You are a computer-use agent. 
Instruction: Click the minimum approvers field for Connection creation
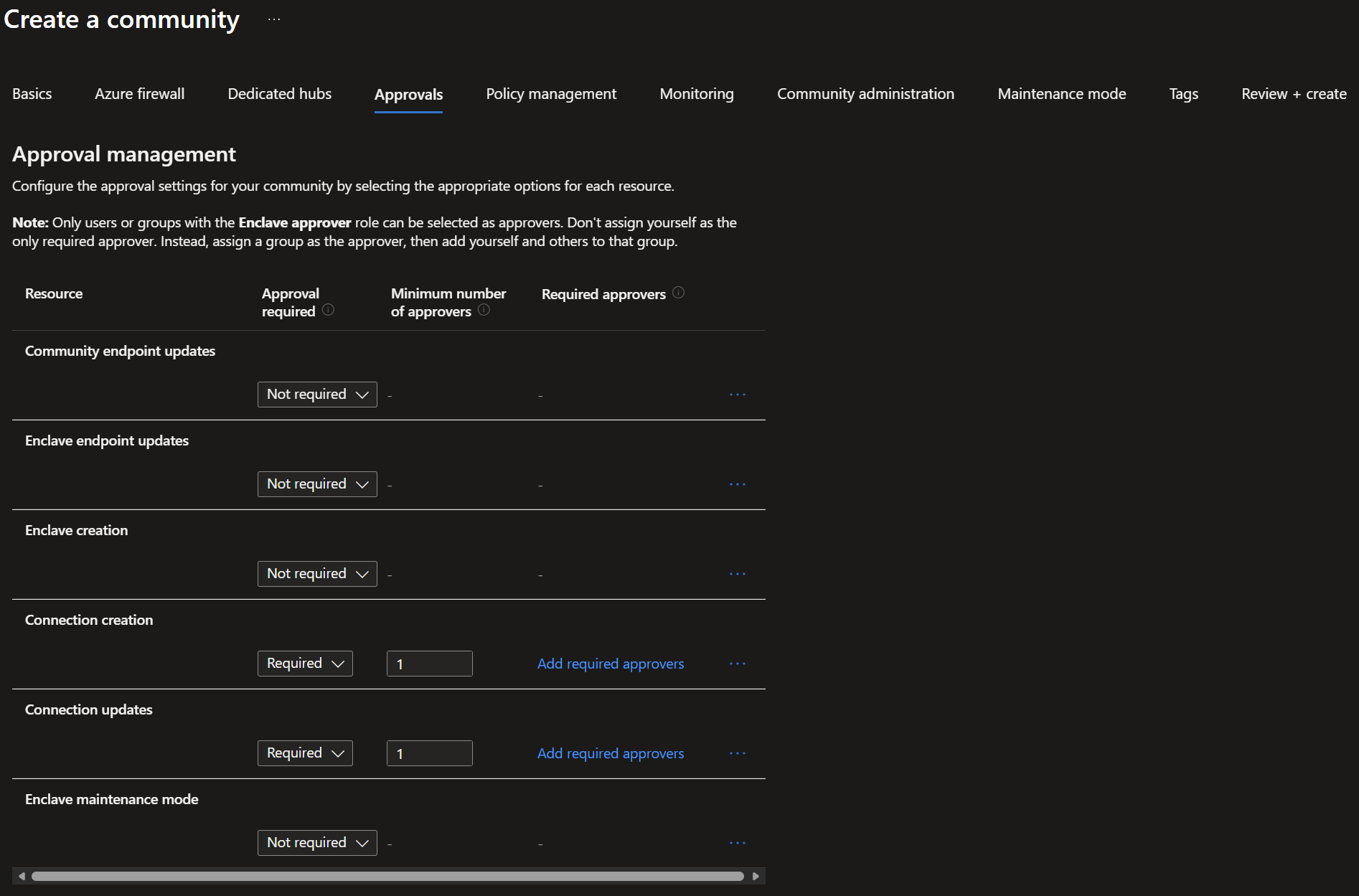(x=430, y=664)
